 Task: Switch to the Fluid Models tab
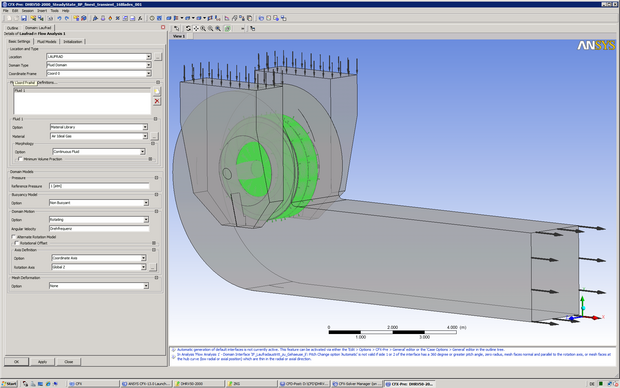click(47, 42)
